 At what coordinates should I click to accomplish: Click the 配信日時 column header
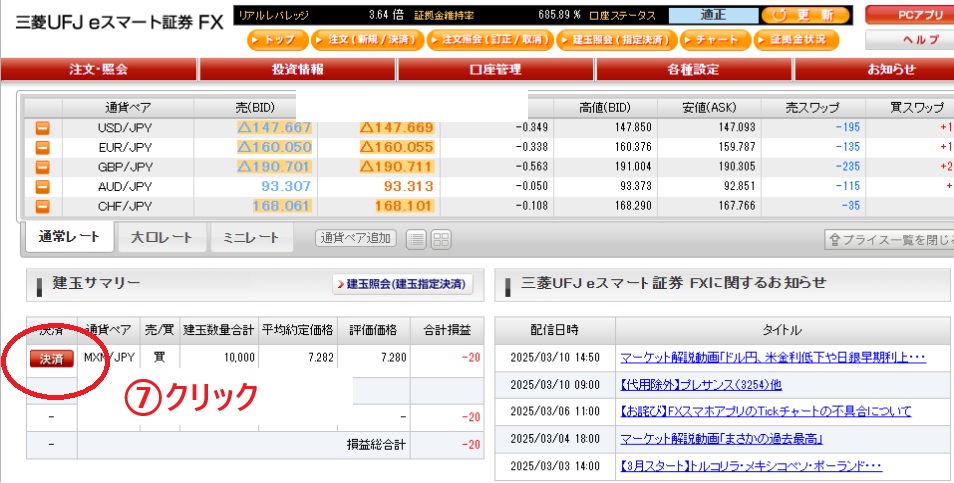pyautogui.click(x=555, y=330)
